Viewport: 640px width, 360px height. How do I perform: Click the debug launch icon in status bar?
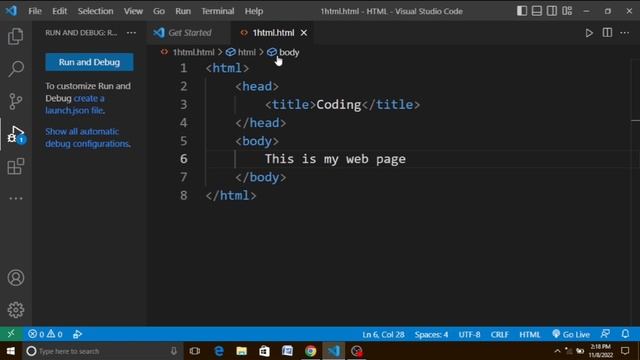77,334
